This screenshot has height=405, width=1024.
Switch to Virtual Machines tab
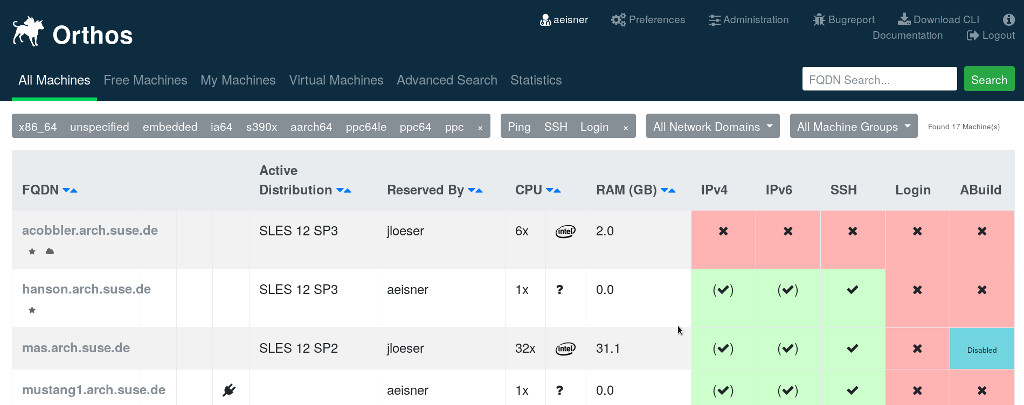(x=336, y=80)
